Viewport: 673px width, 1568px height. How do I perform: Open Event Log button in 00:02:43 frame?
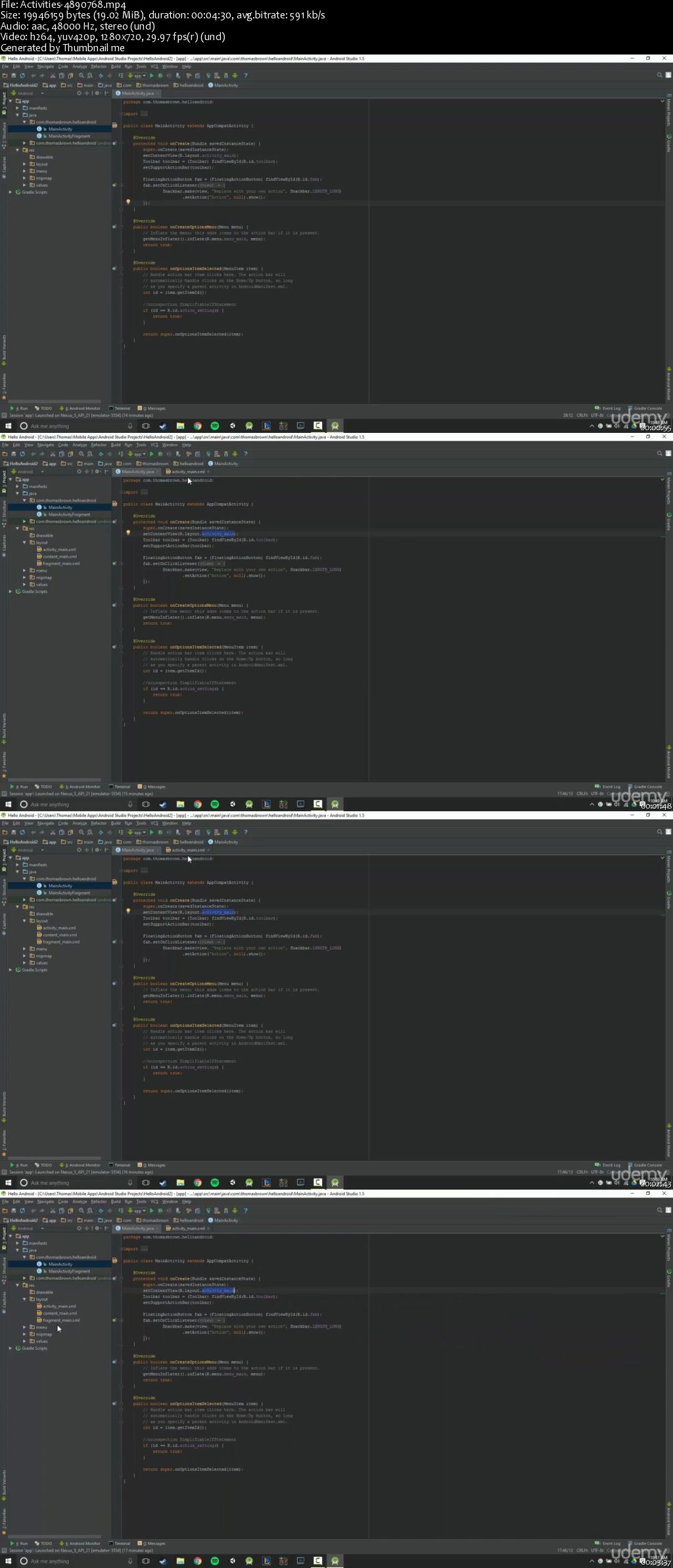(608, 1165)
